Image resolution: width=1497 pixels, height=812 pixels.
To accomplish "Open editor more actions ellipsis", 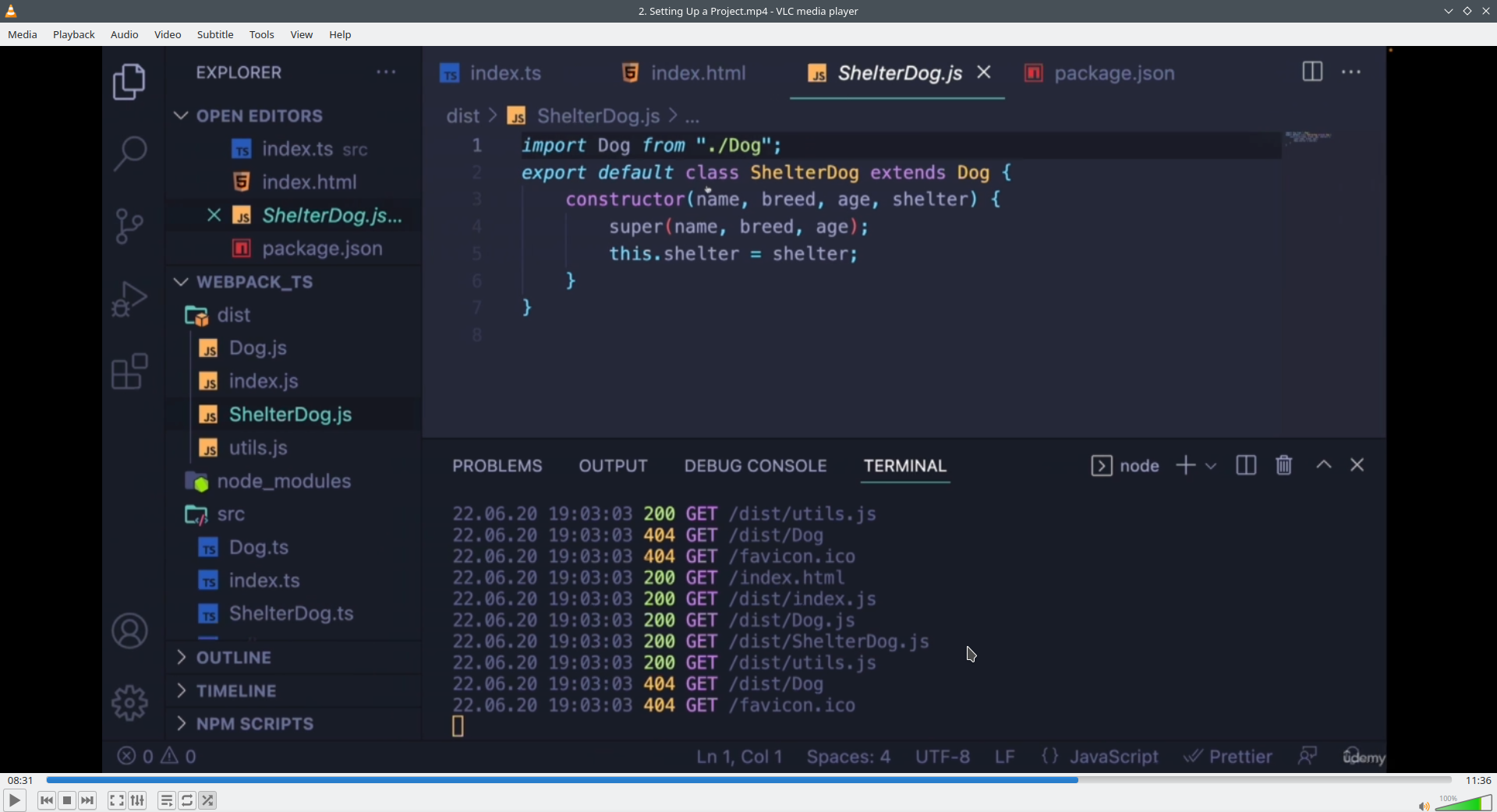I will coord(1351,72).
